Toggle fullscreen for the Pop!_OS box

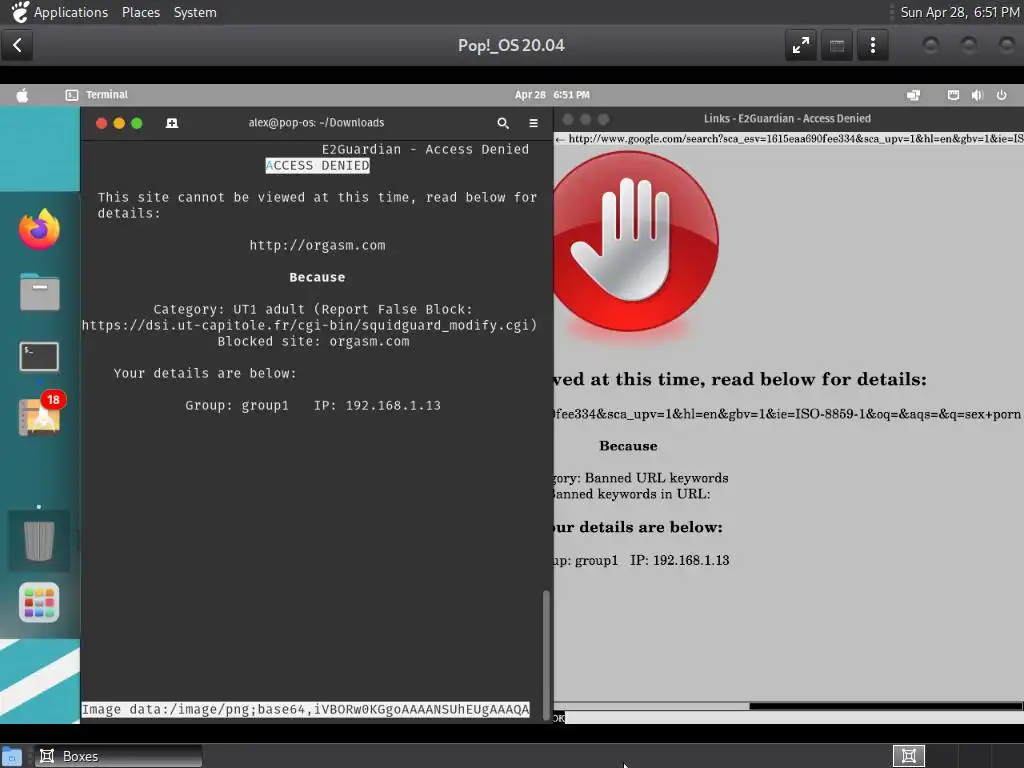[x=801, y=45]
